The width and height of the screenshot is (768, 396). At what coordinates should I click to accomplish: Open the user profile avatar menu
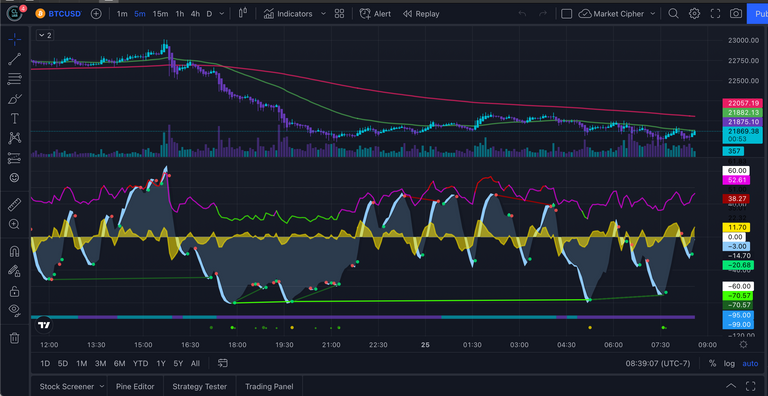tap(15, 13)
